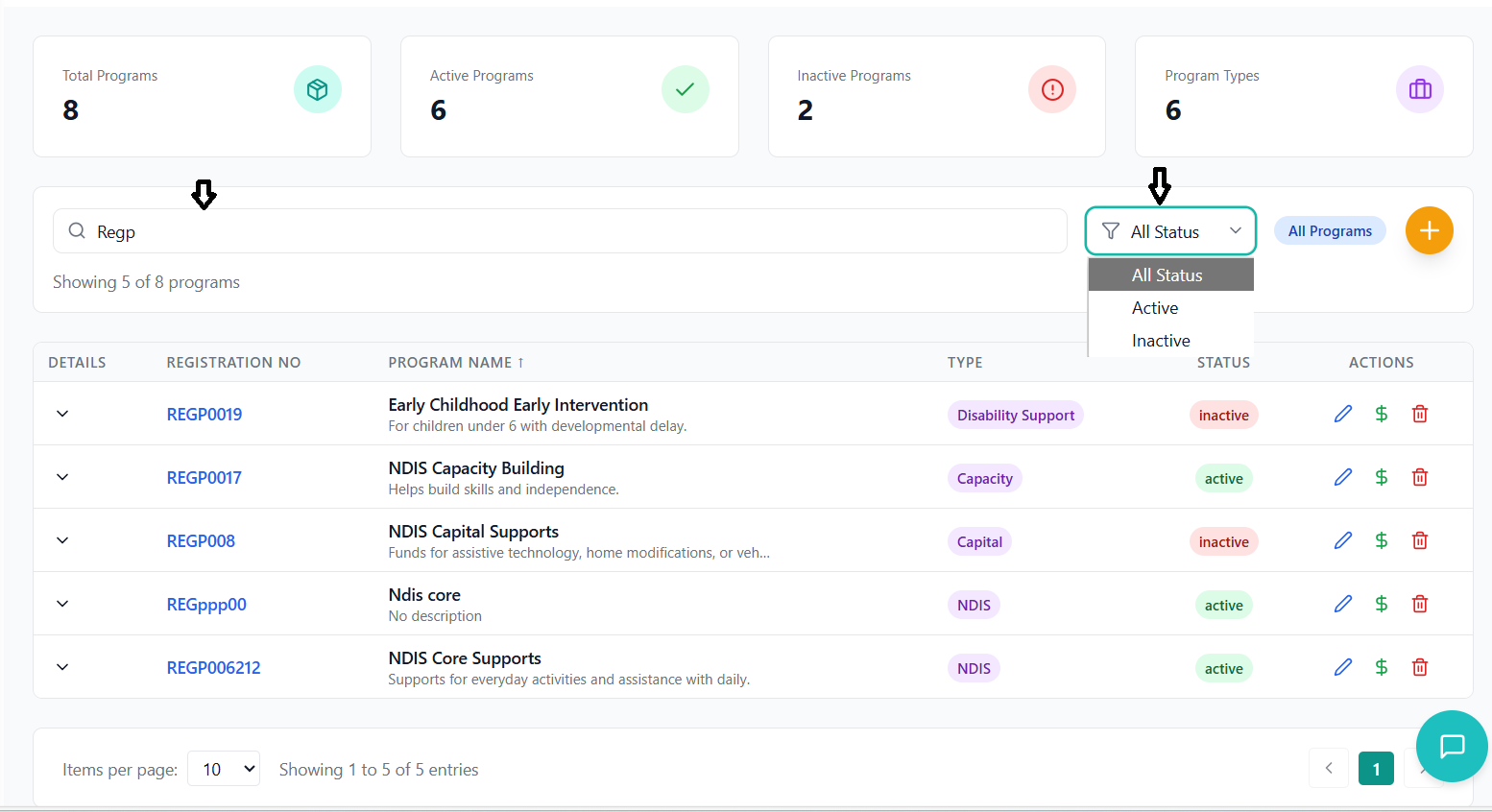Viewport: 1492px width, 812px height.
Task: Click the orange plus add program button
Action: click(x=1429, y=231)
